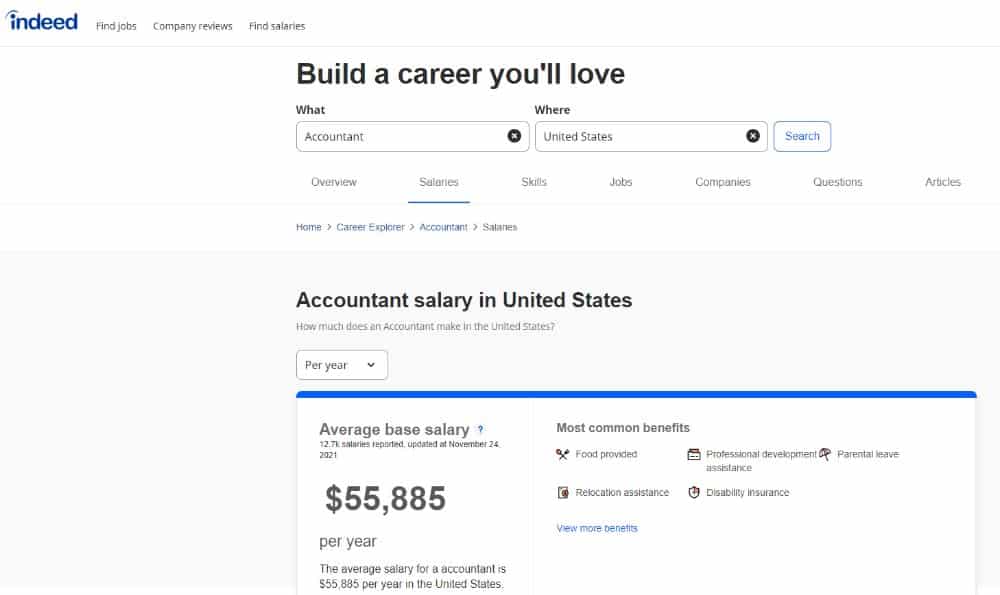1000x595 pixels.
Task: Click the Search button
Action: (802, 136)
